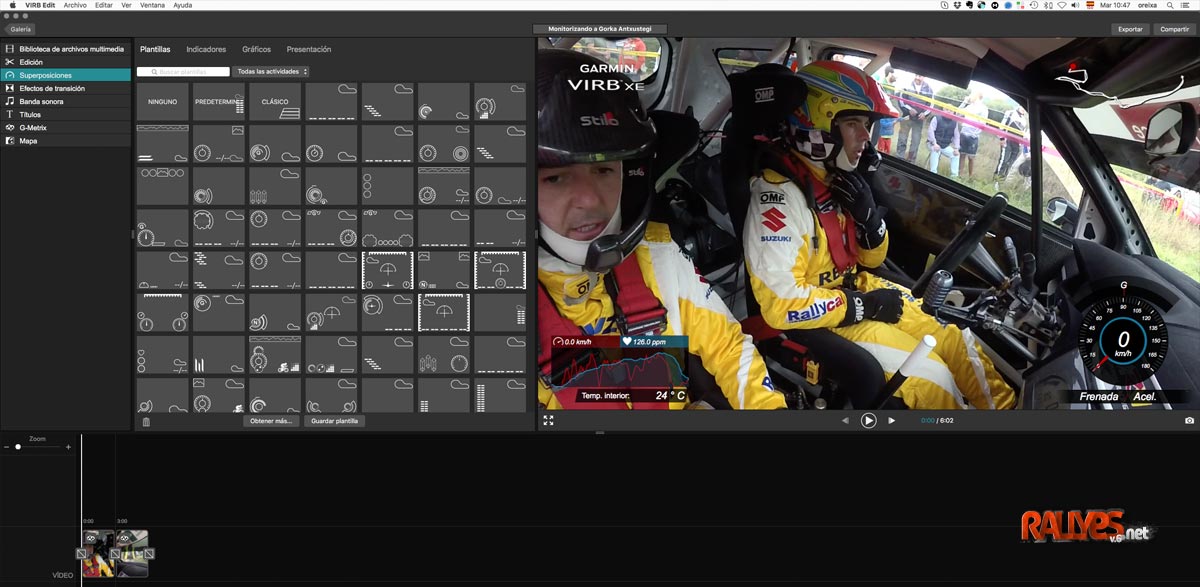Click the trash icon below templates
The height and width of the screenshot is (587, 1200).
146,422
